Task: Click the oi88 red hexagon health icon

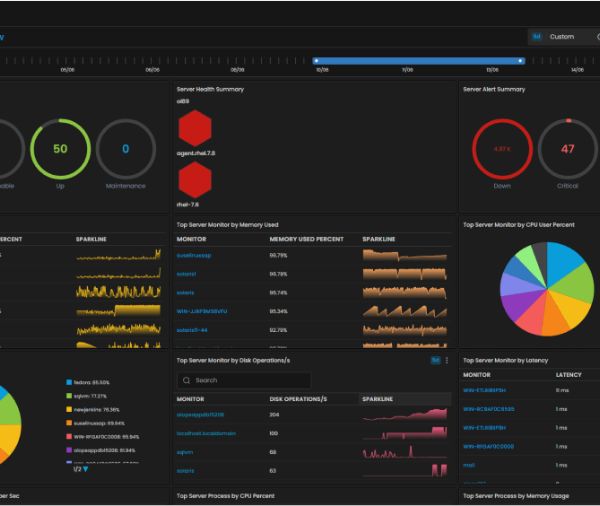Action: (195, 127)
